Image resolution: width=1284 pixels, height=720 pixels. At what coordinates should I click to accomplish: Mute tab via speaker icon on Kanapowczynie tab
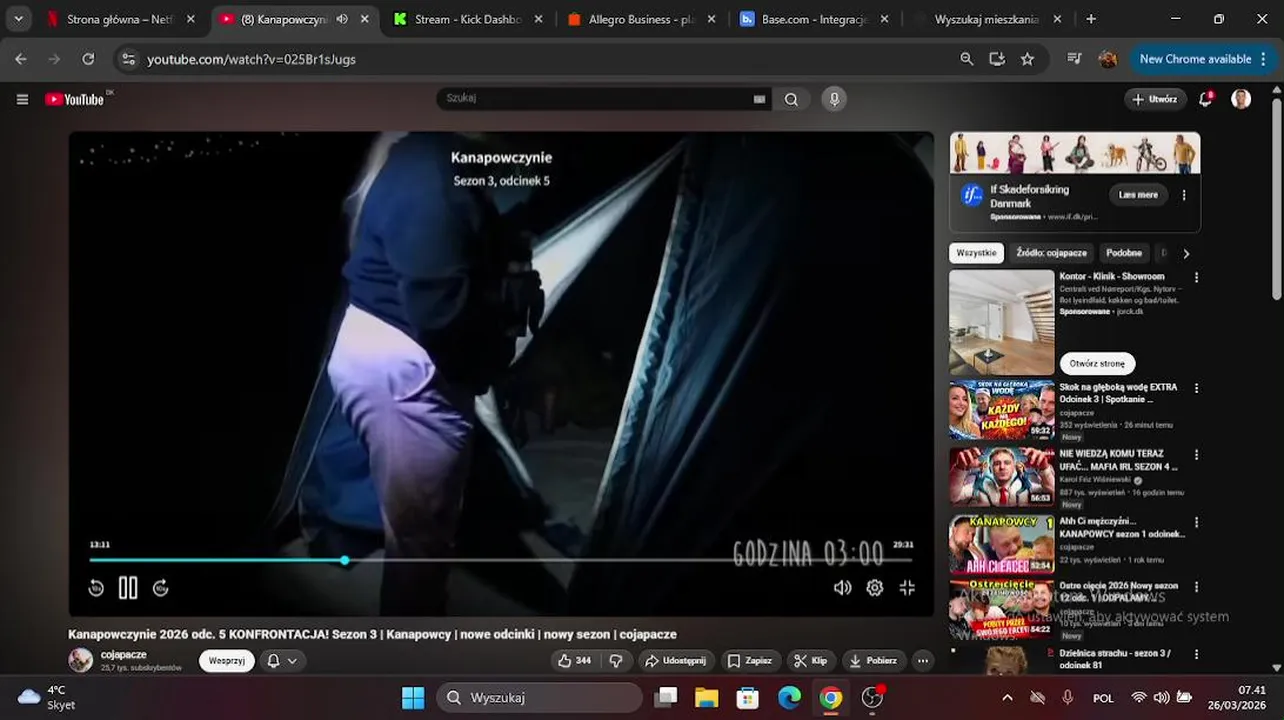coord(342,19)
